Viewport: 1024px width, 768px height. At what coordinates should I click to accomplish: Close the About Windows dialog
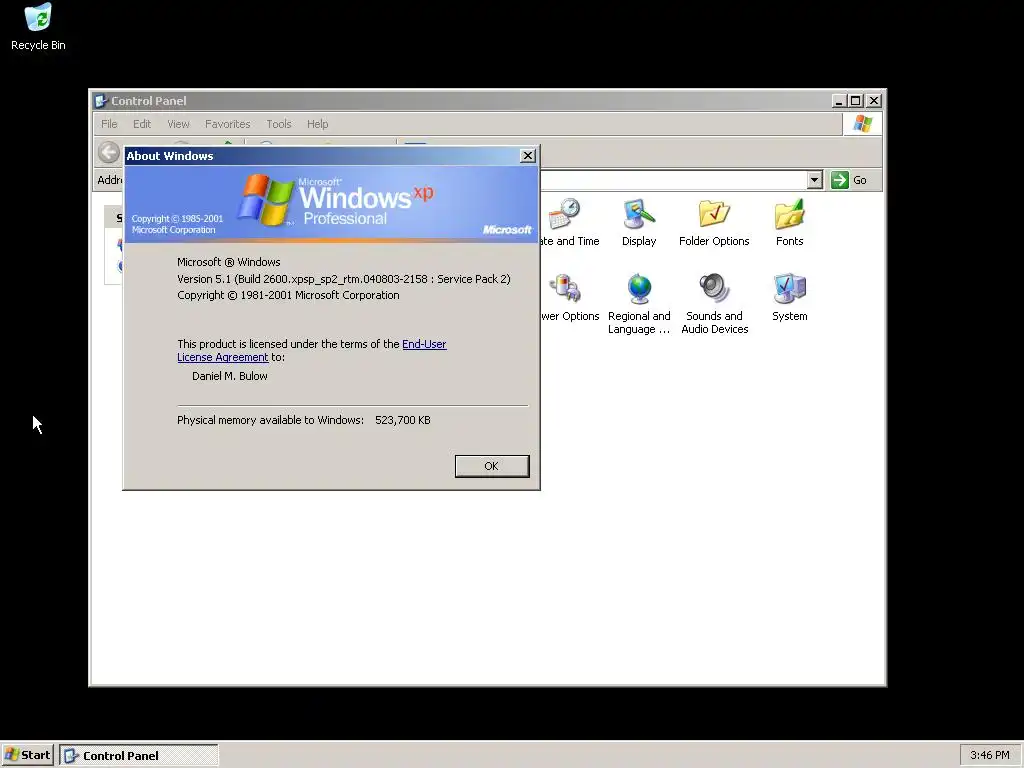click(x=528, y=155)
